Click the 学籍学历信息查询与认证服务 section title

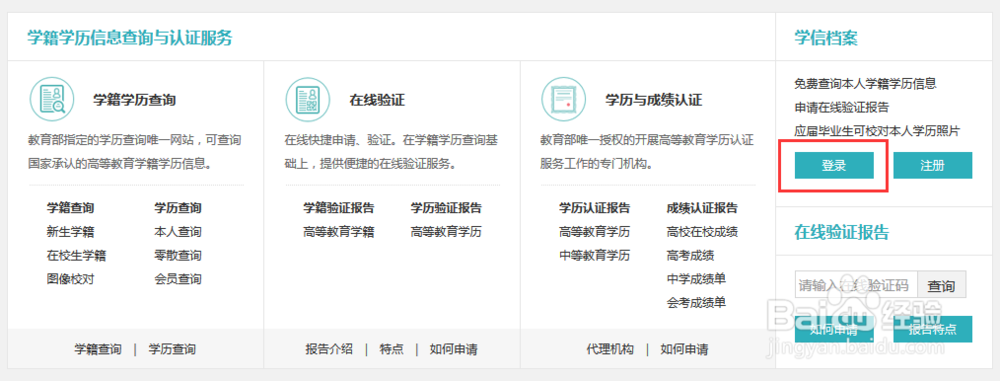(x=129, y=38)
